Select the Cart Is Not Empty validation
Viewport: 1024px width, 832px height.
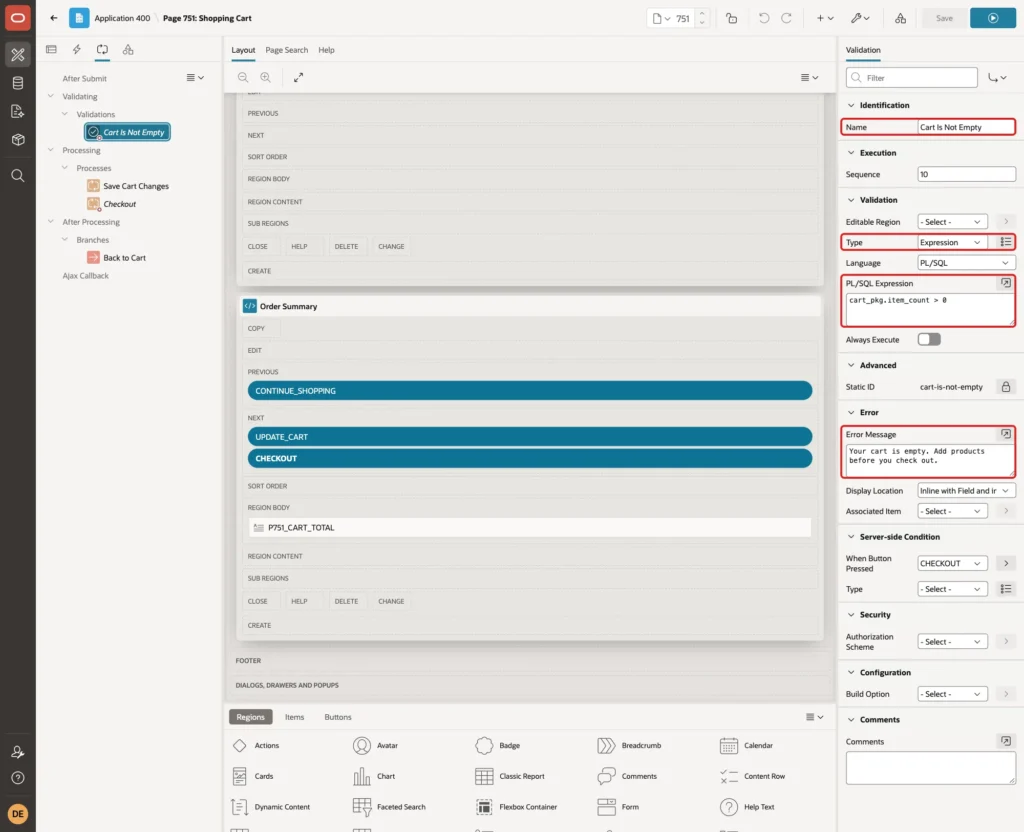[127, 132]
